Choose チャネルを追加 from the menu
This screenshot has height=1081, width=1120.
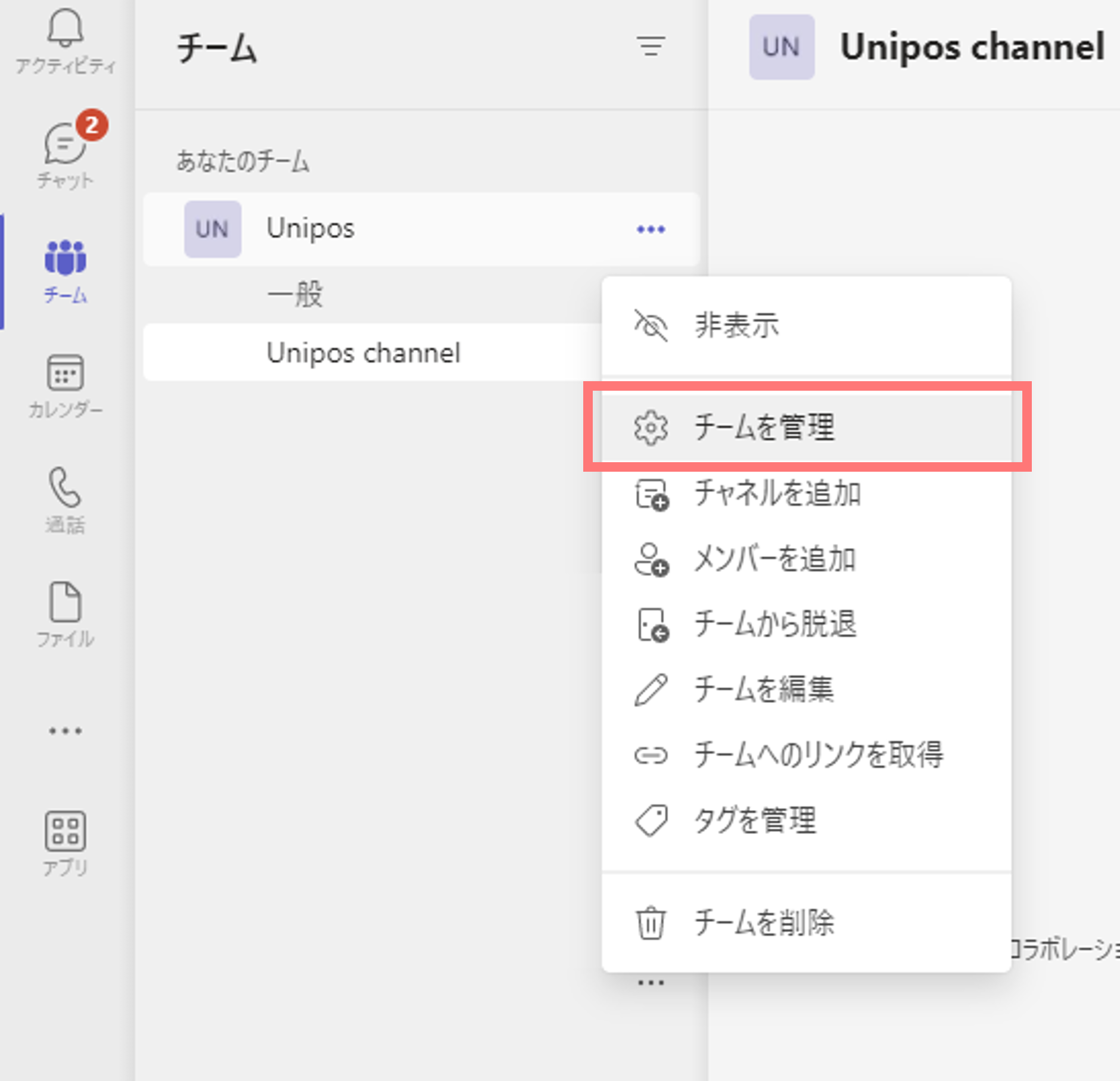click(x=807, y=494)
